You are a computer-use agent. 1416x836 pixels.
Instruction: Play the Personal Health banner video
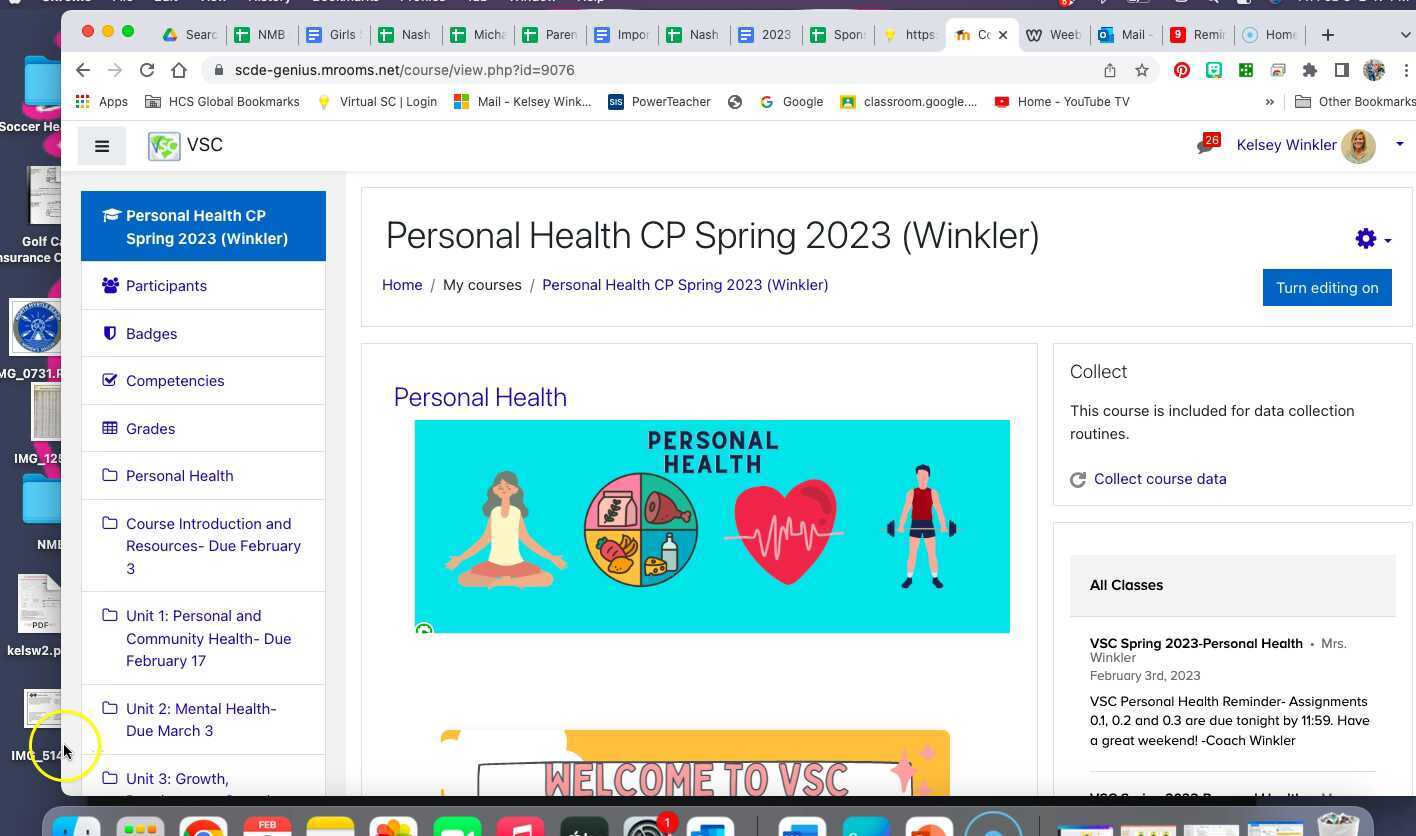(x=424, y=630)
